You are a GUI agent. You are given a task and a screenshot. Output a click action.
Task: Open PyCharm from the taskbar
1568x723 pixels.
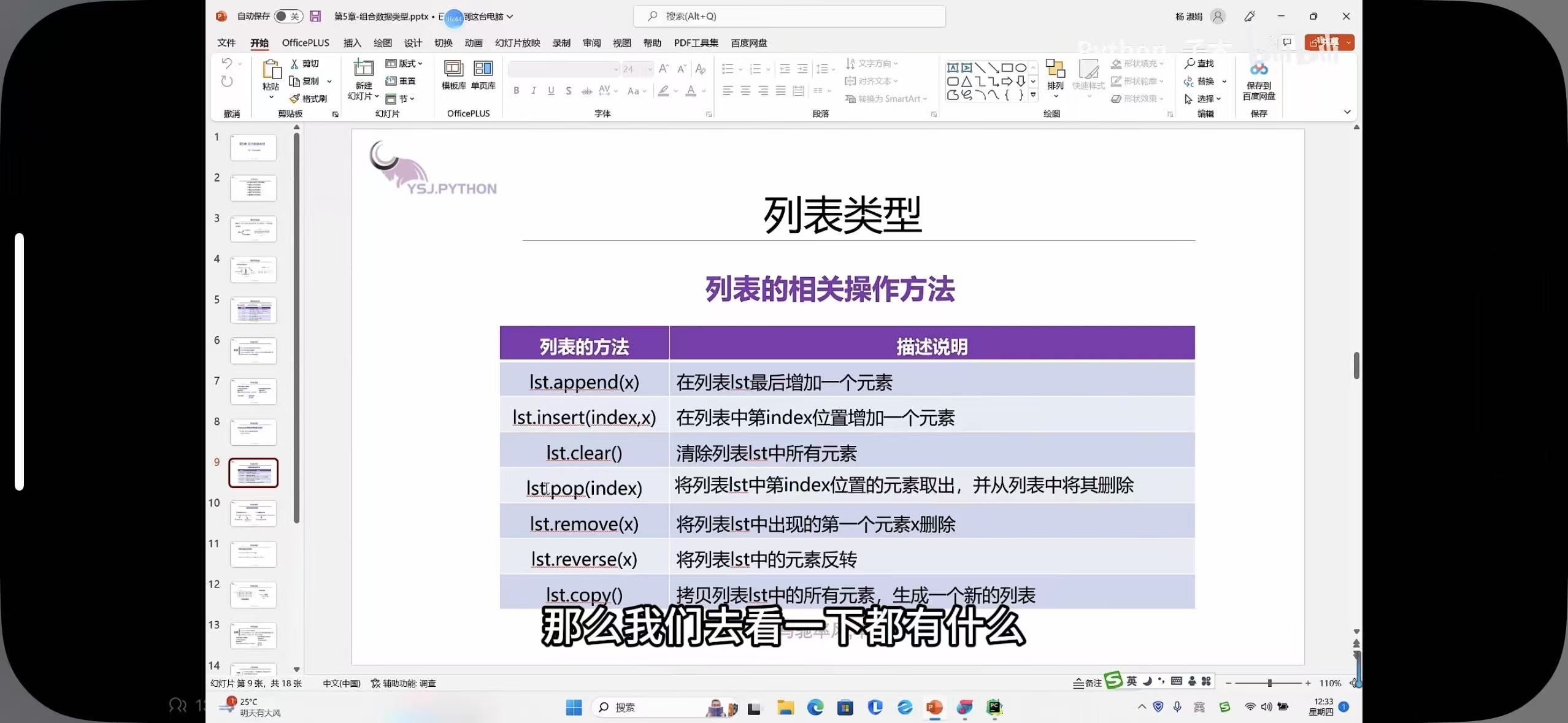click(994, 708)
